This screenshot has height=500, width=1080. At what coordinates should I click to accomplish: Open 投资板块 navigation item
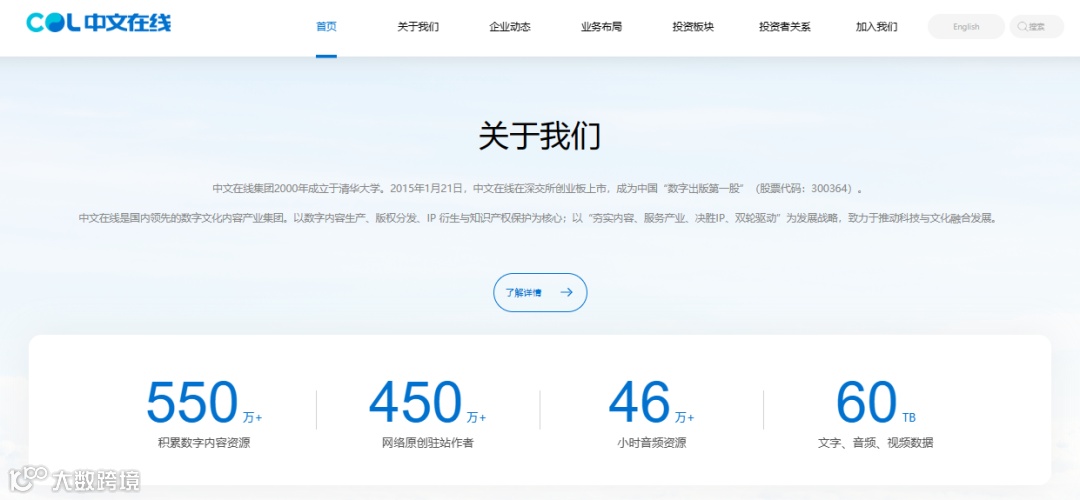click(x=693, y=27)
